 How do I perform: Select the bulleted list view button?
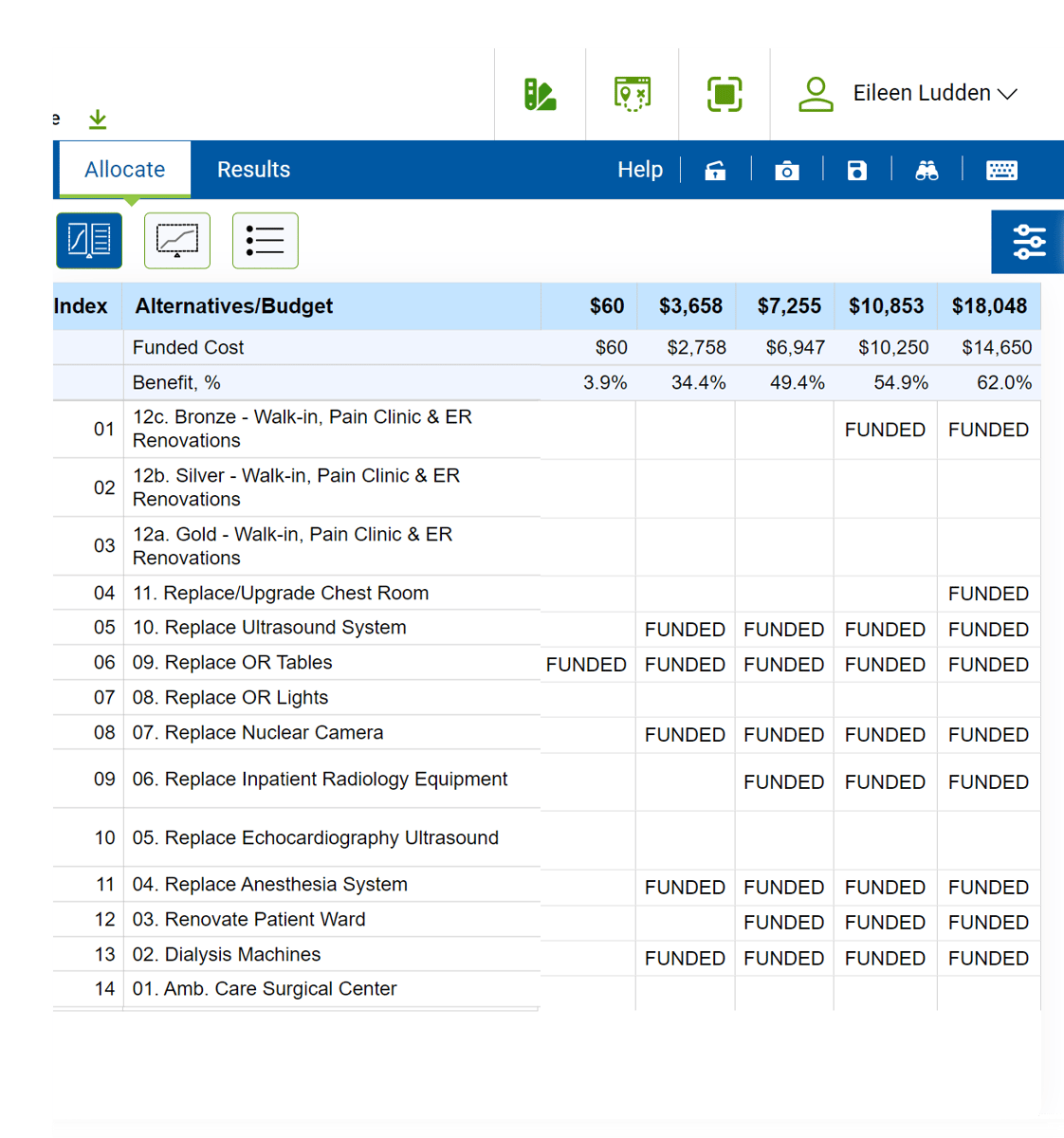point(266,240)
